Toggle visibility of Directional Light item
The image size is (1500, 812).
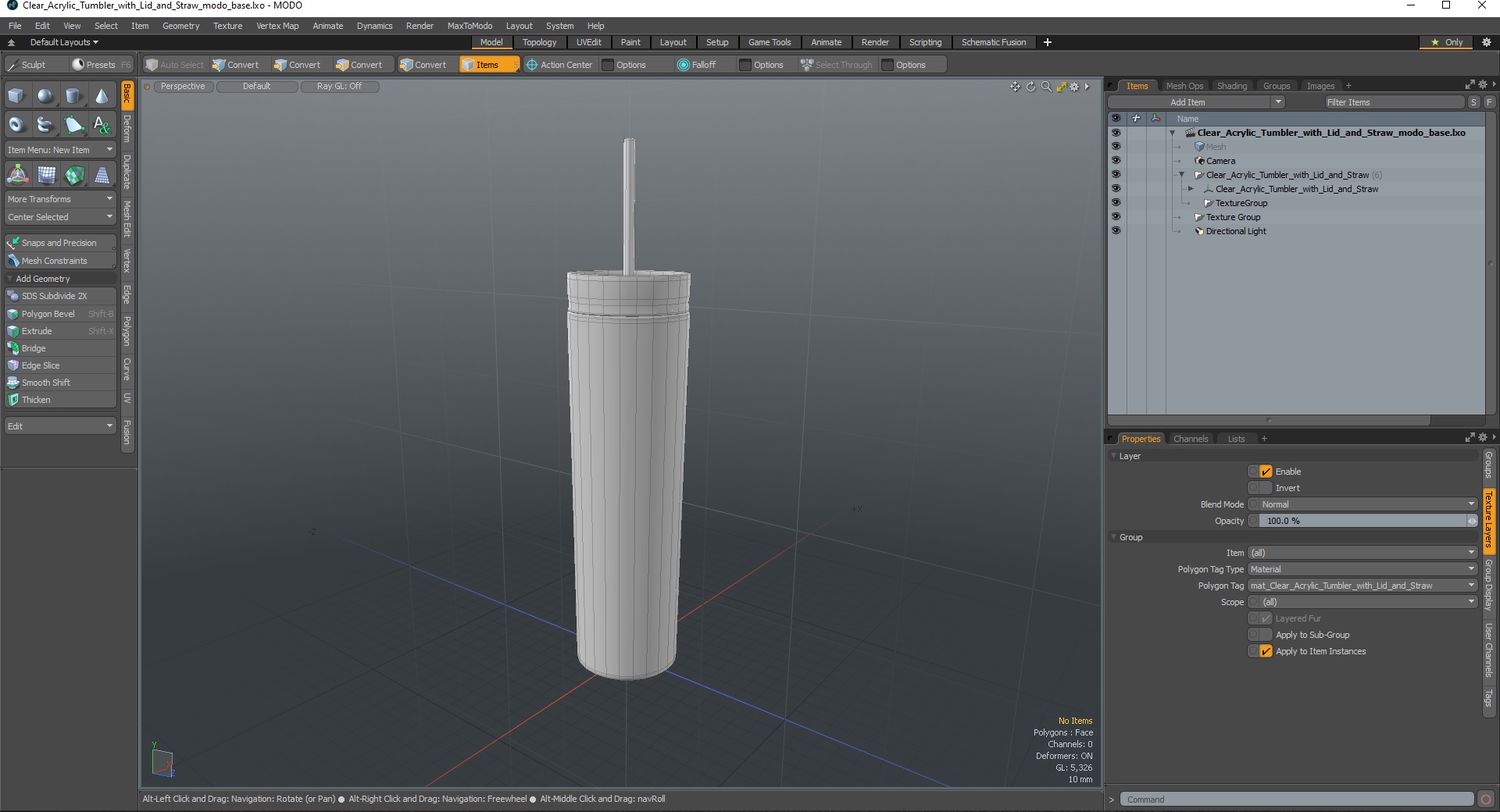click(x=1116, y=230)
